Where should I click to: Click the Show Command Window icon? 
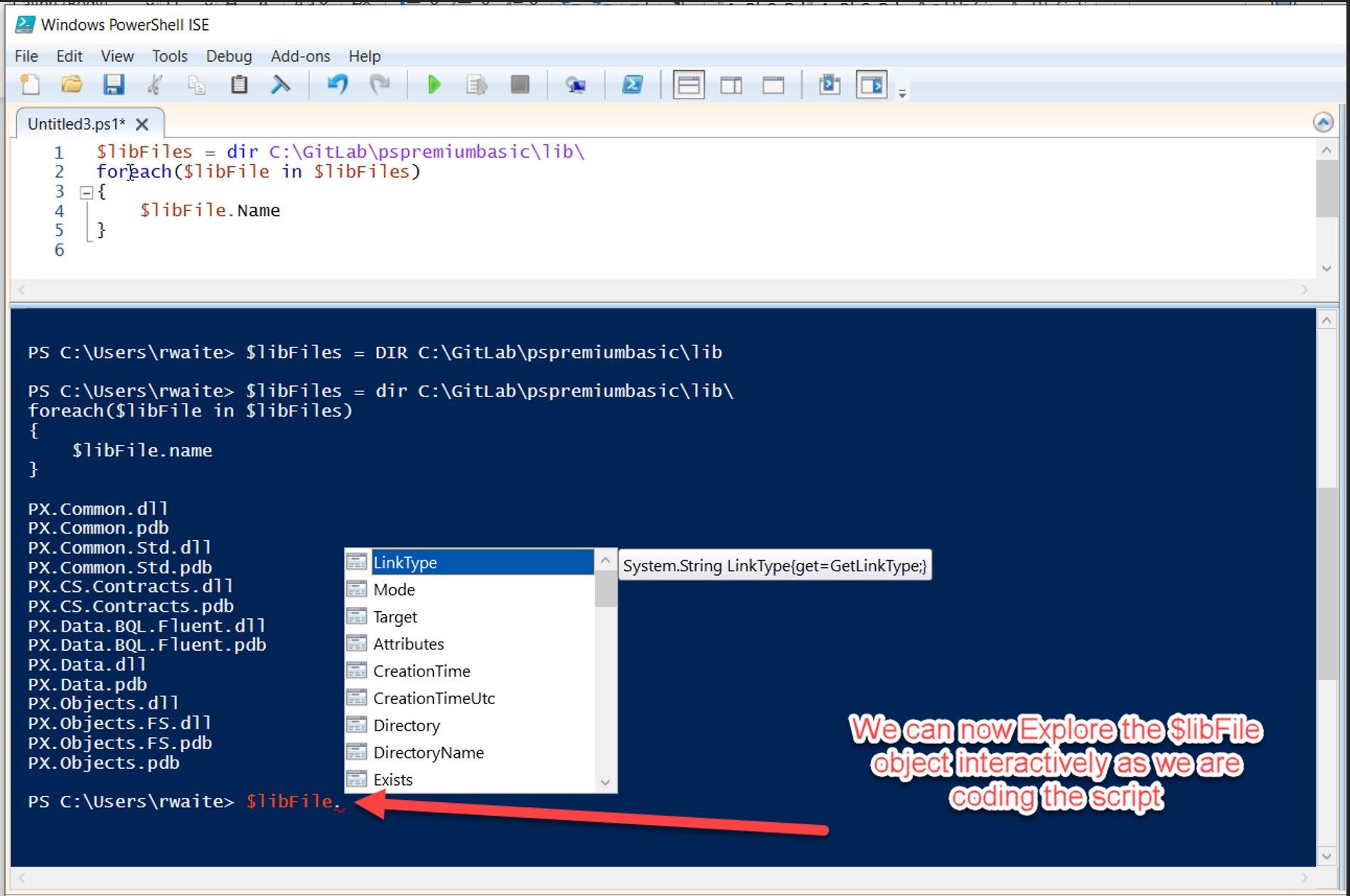tap(829, 85)
